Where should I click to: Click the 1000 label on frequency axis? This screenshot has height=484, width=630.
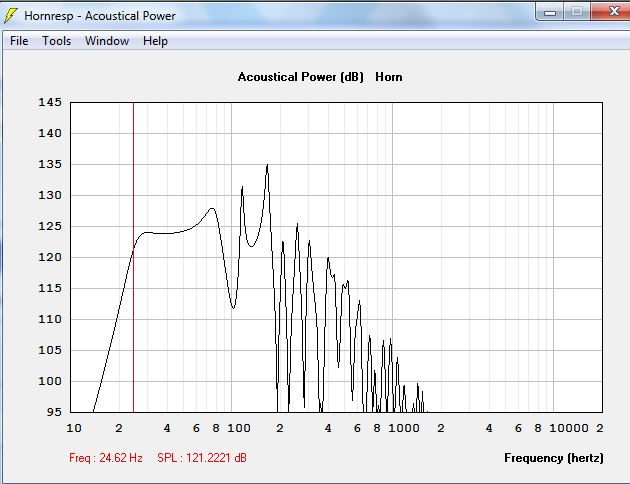coord(404,428)
